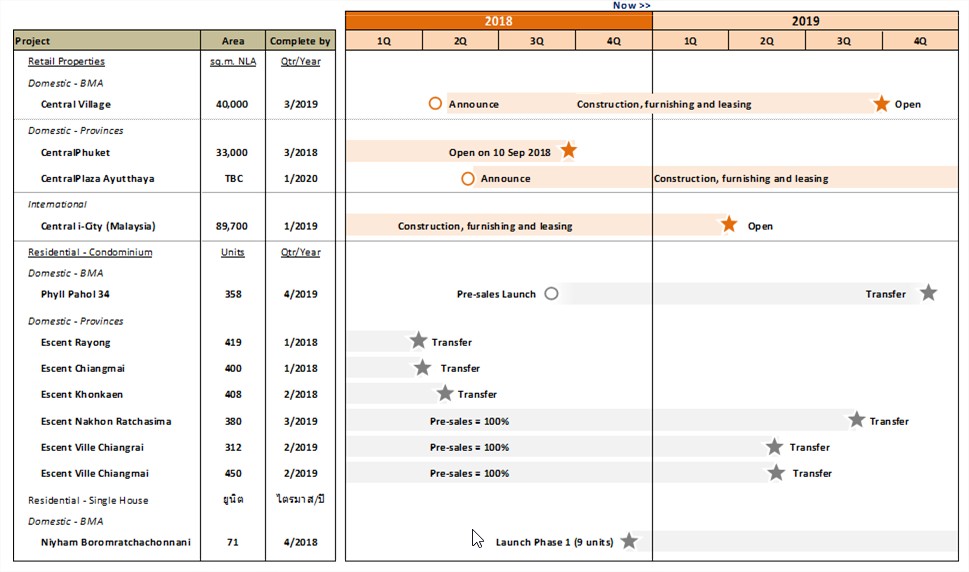
Task: Click the Project column header
Action: [x=107, y=41]
